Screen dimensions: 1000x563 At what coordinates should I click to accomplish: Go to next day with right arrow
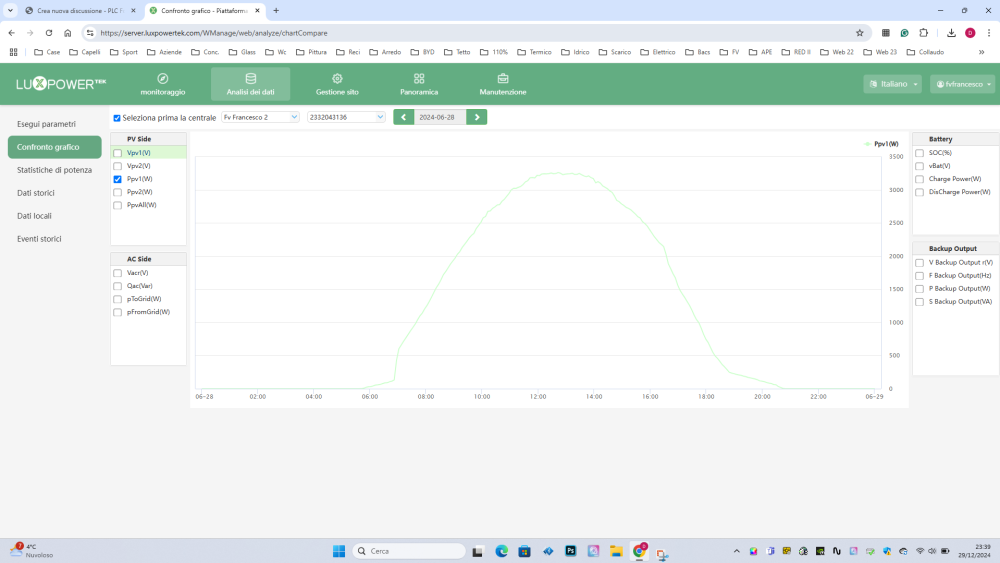click(477, 117)
